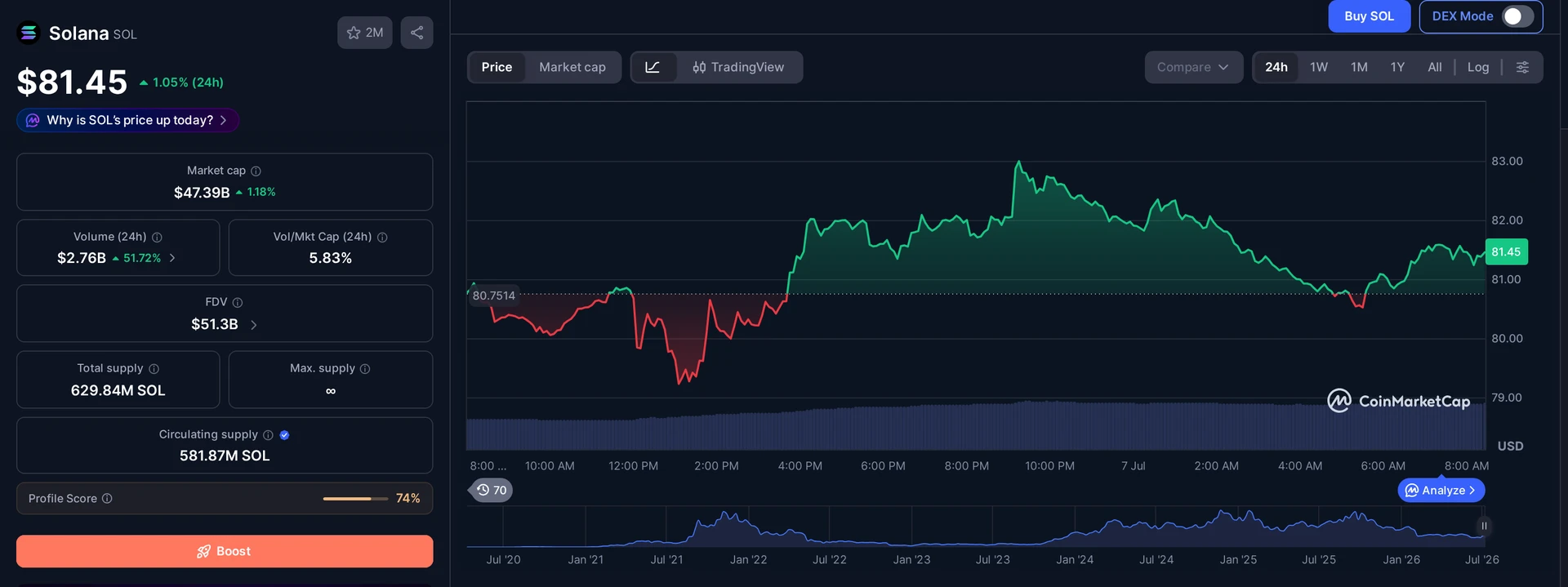Toggle Log scale on chart
Viewport: 1568px width, 587px height.
click(1478, 67)
